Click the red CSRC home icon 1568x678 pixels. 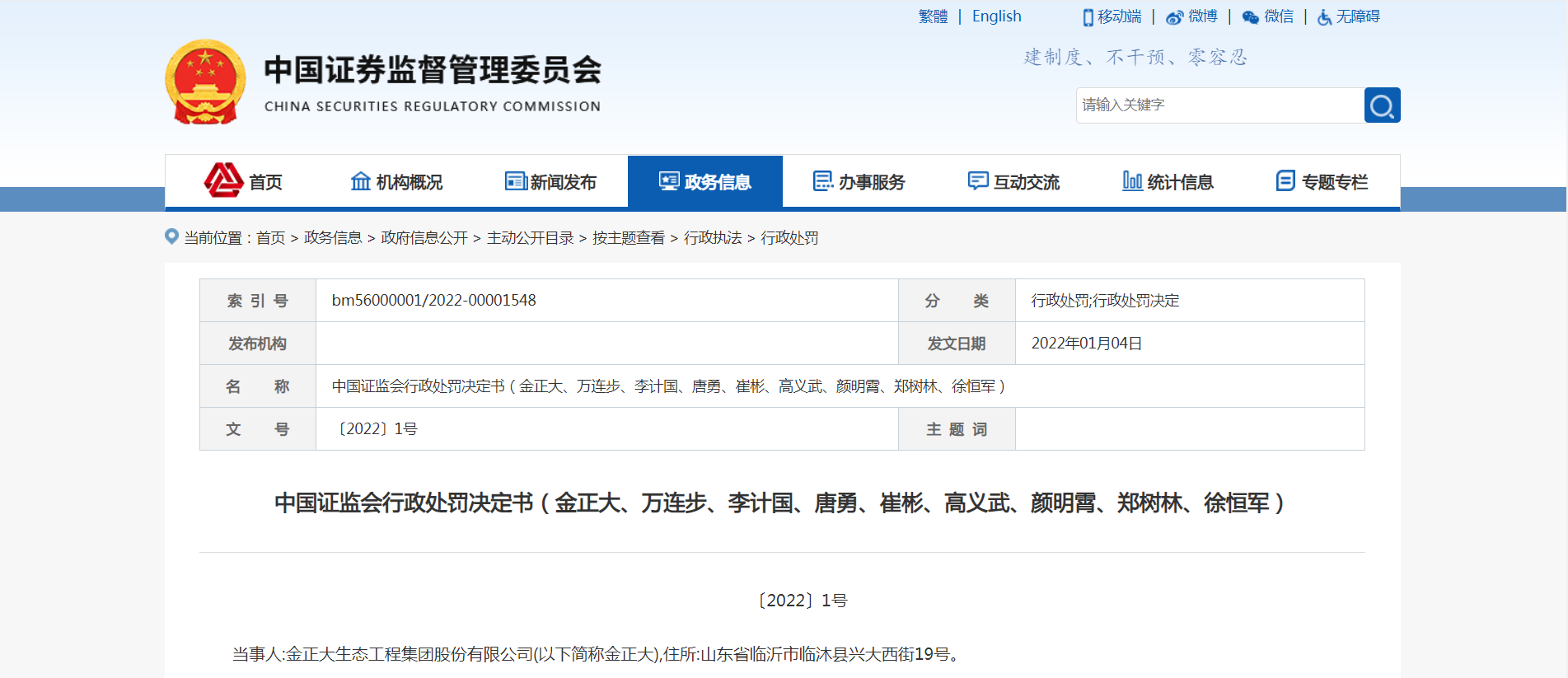(223, 180)
